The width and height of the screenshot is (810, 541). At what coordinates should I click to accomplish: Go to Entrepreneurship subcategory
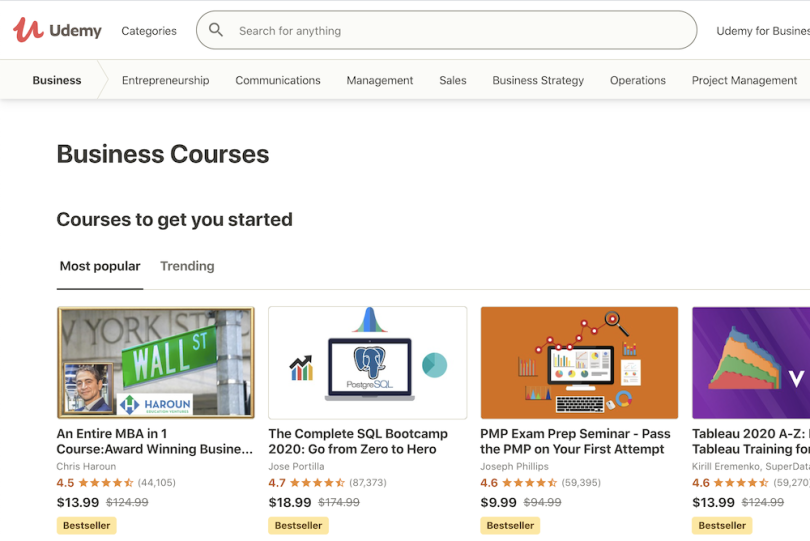pos(165,80)
